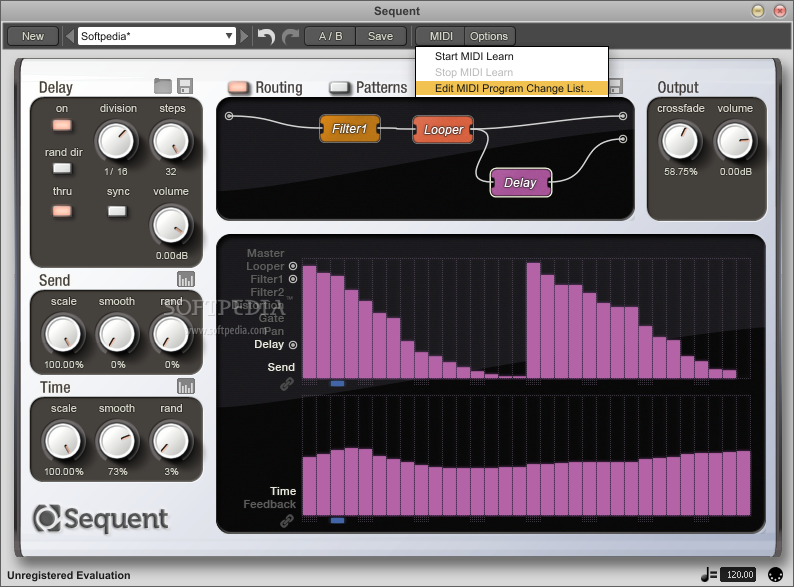Toggle Routing view indicator
Screen dimensions: 794x587
239,87
